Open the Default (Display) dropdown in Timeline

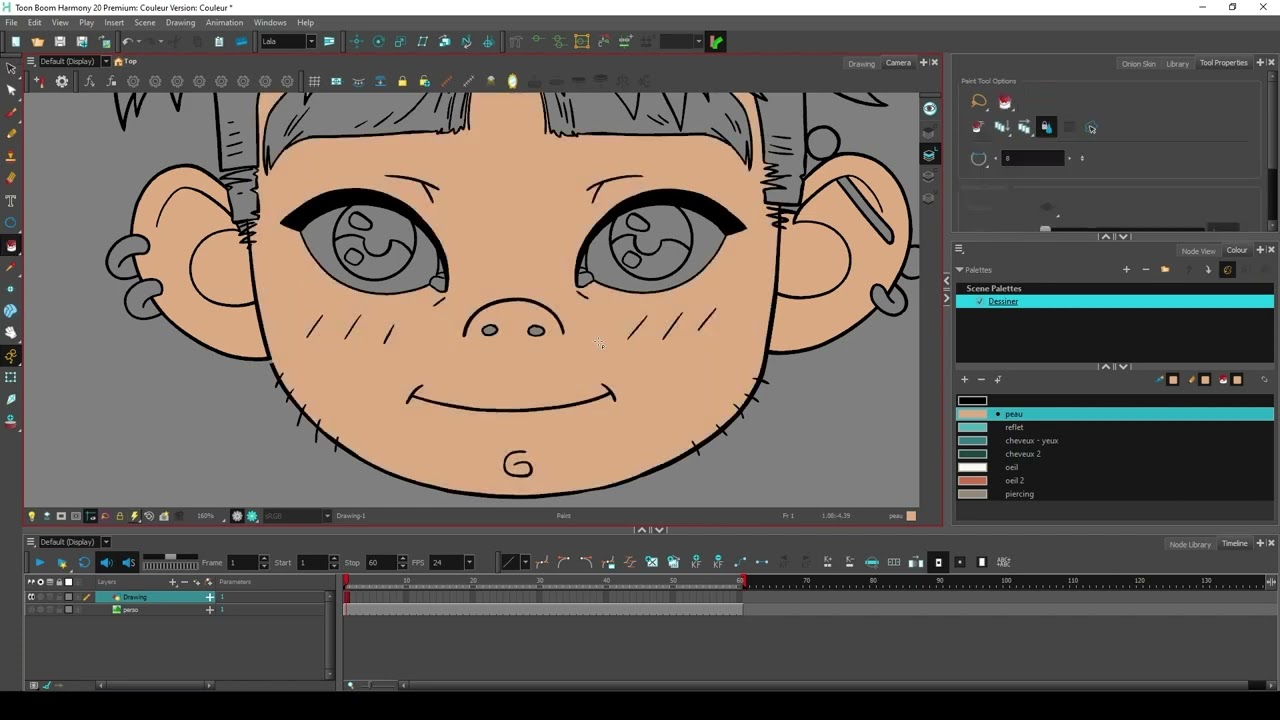point(105,542)
